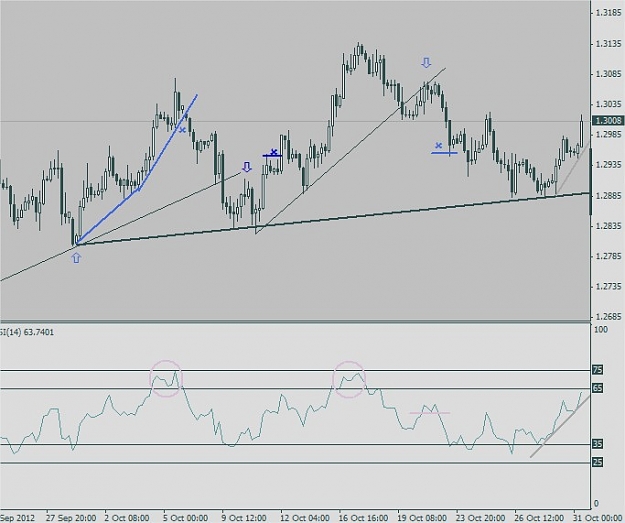Select the down arrow above the 19 Oct high
625x523 pixels.
(x=426, y=63)
